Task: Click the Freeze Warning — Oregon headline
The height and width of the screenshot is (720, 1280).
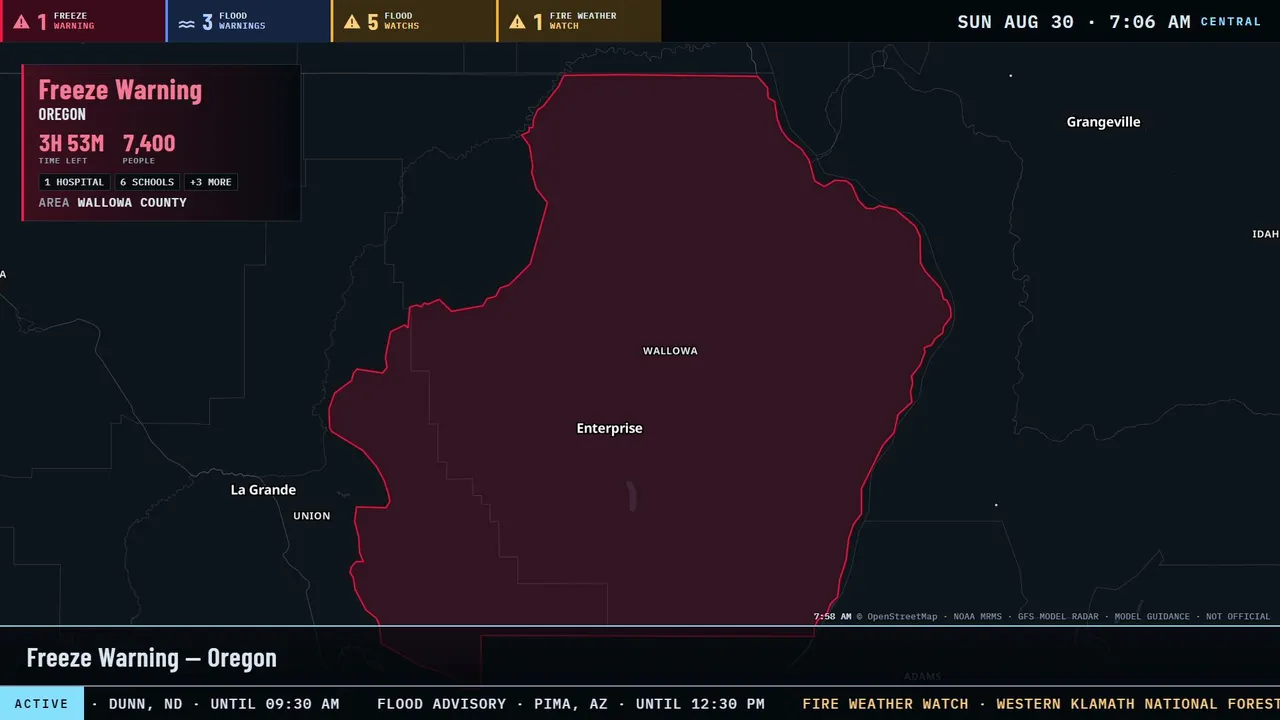Action: tap(152, 657)
